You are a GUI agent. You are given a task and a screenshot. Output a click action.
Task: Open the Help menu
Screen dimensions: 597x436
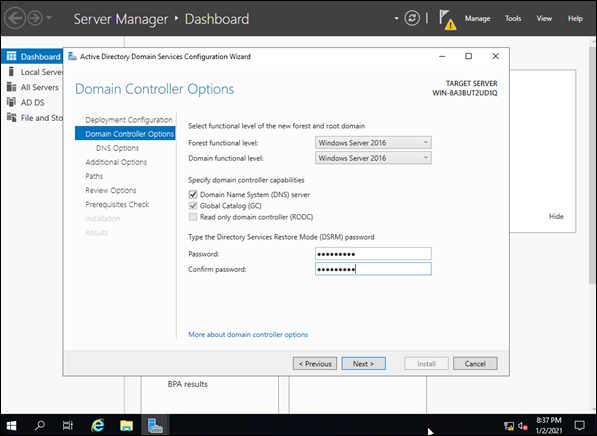pyautogui.click(x=575, y=18)
